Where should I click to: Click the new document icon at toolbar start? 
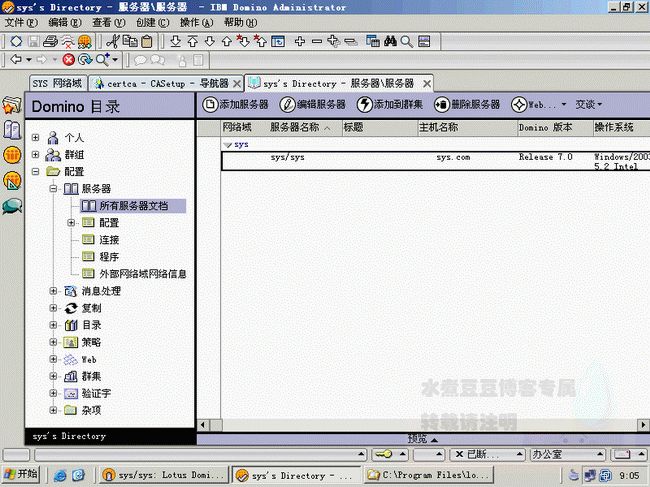16,41
